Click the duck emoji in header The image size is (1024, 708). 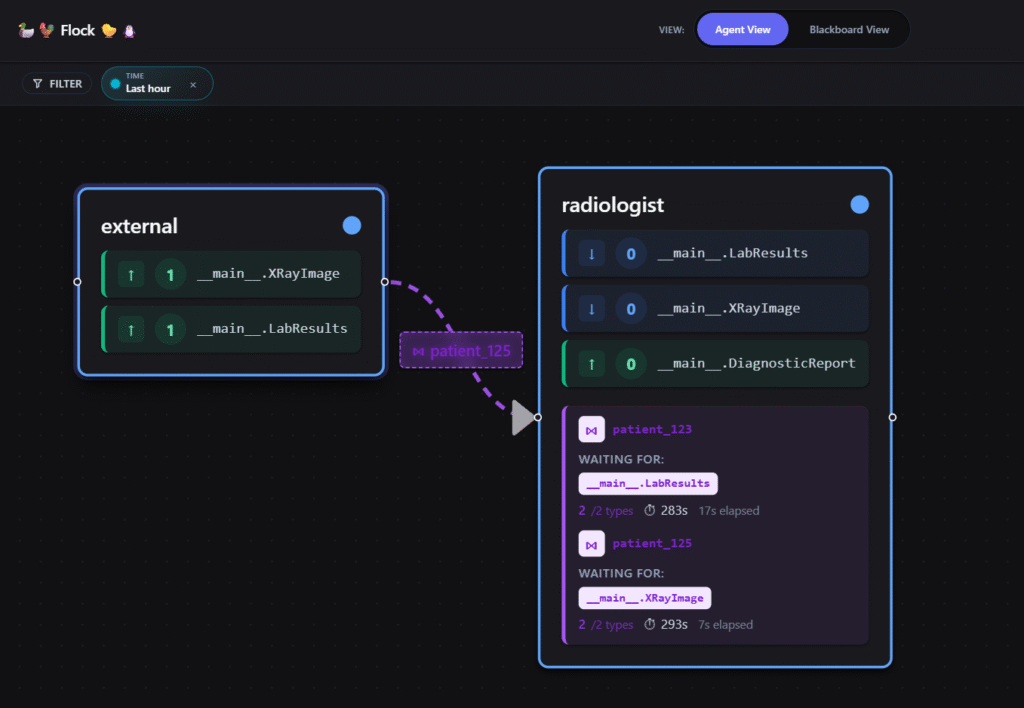click(x=26, y=30)
